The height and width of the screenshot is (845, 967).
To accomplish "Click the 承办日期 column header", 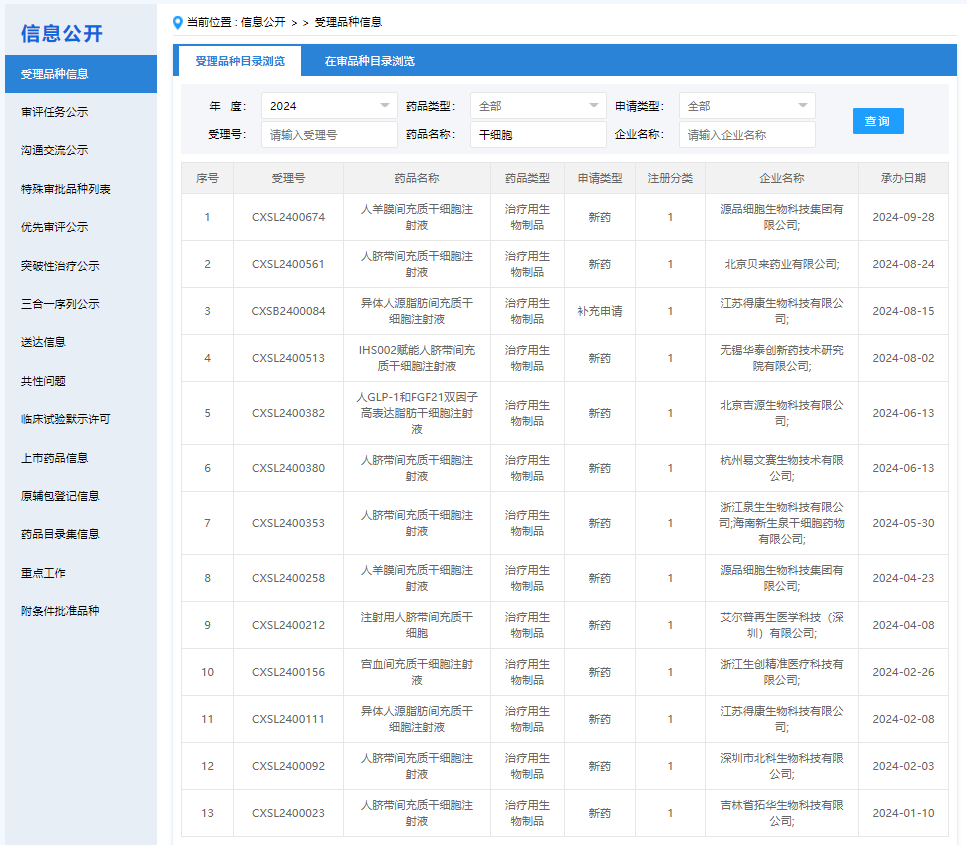I will [902, 178].
